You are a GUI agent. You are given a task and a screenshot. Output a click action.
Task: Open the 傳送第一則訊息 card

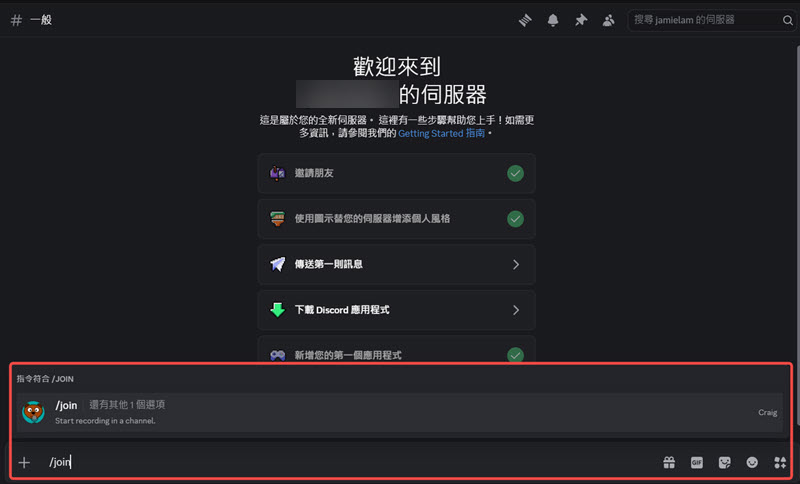click(x=396, y=264)
